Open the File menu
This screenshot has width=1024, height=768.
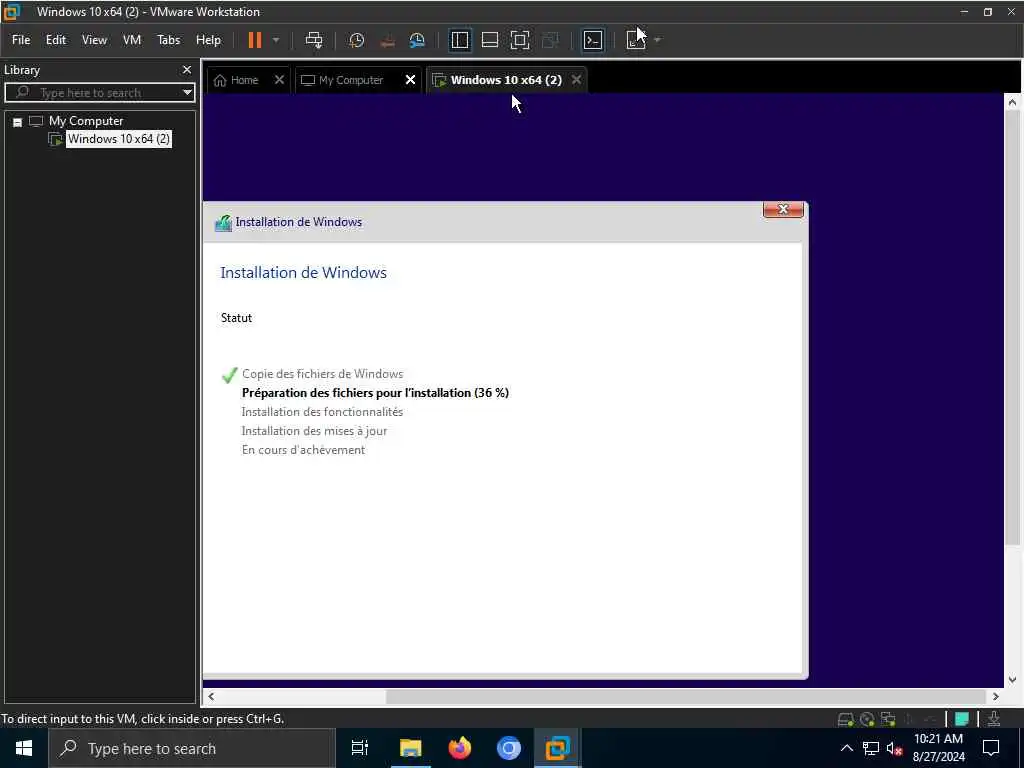(x=21, y=40)
